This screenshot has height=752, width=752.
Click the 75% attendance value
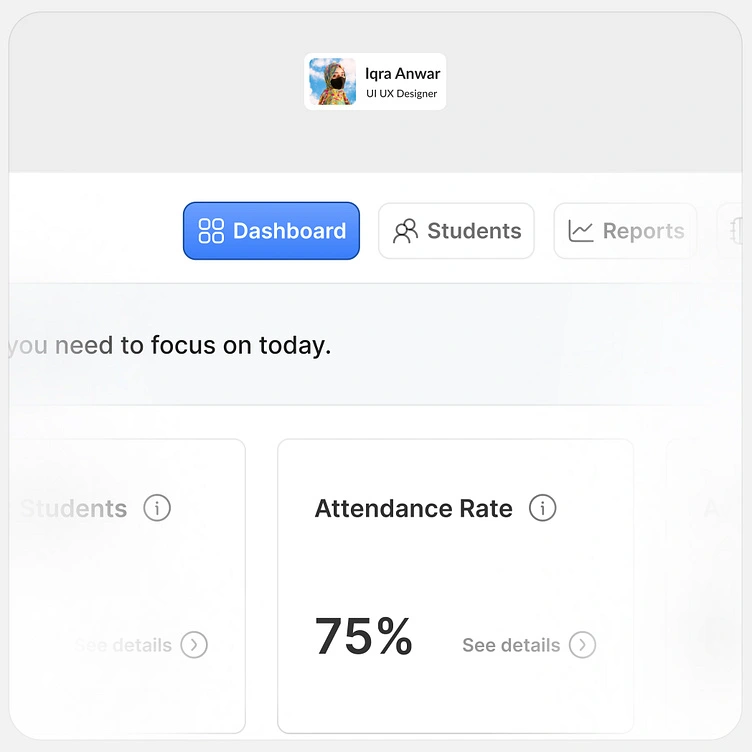click(363, 636)
